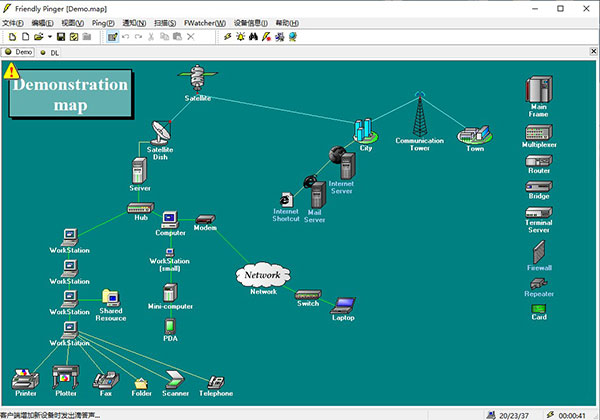Open the Ping menu
Image resolution: width=600 pixels, height=420 pixels.
coord(102,21)
